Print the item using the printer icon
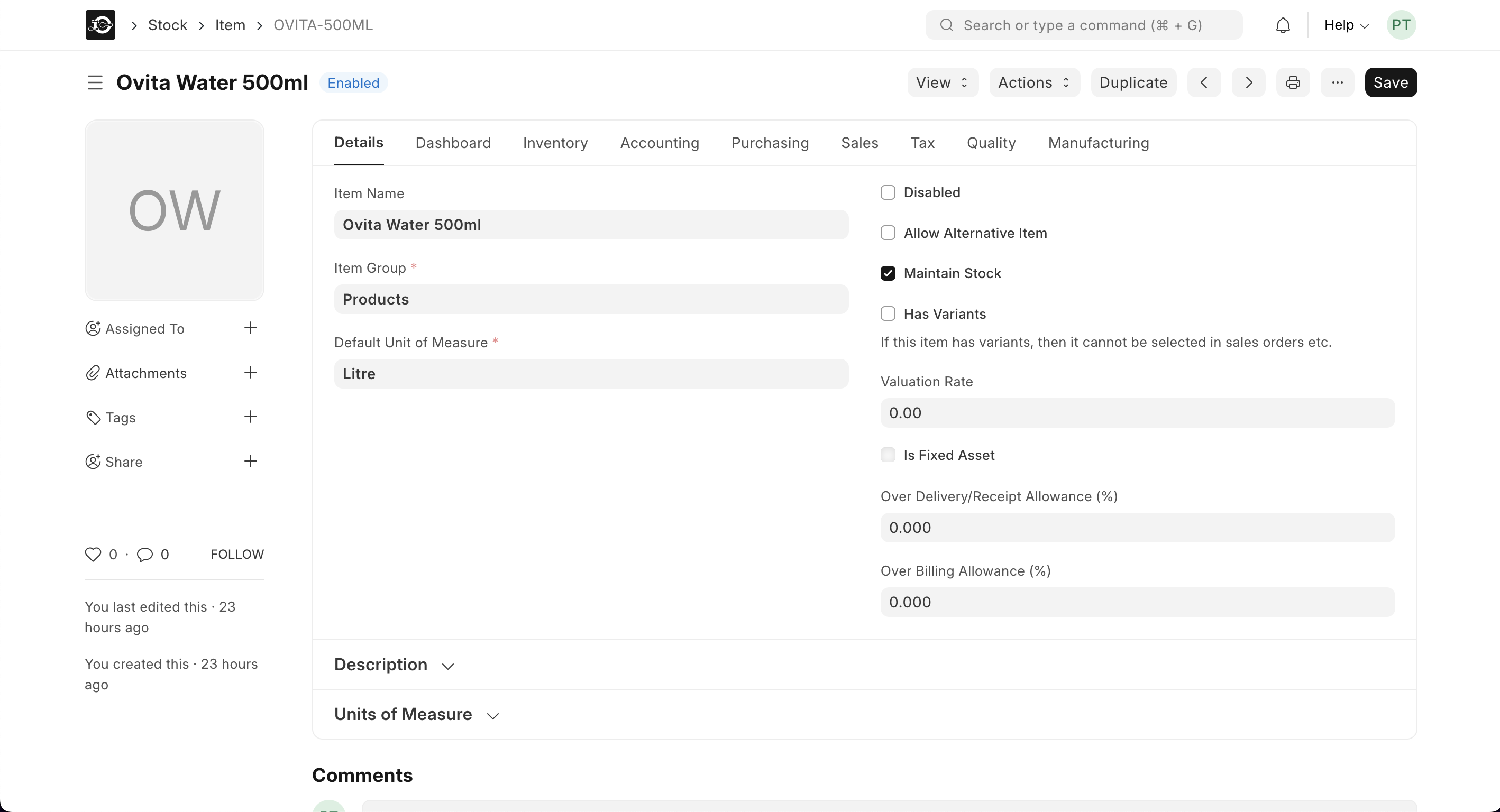Image resolution: width=1500 pixels, height=812 pixels. tap(1293, 82)
